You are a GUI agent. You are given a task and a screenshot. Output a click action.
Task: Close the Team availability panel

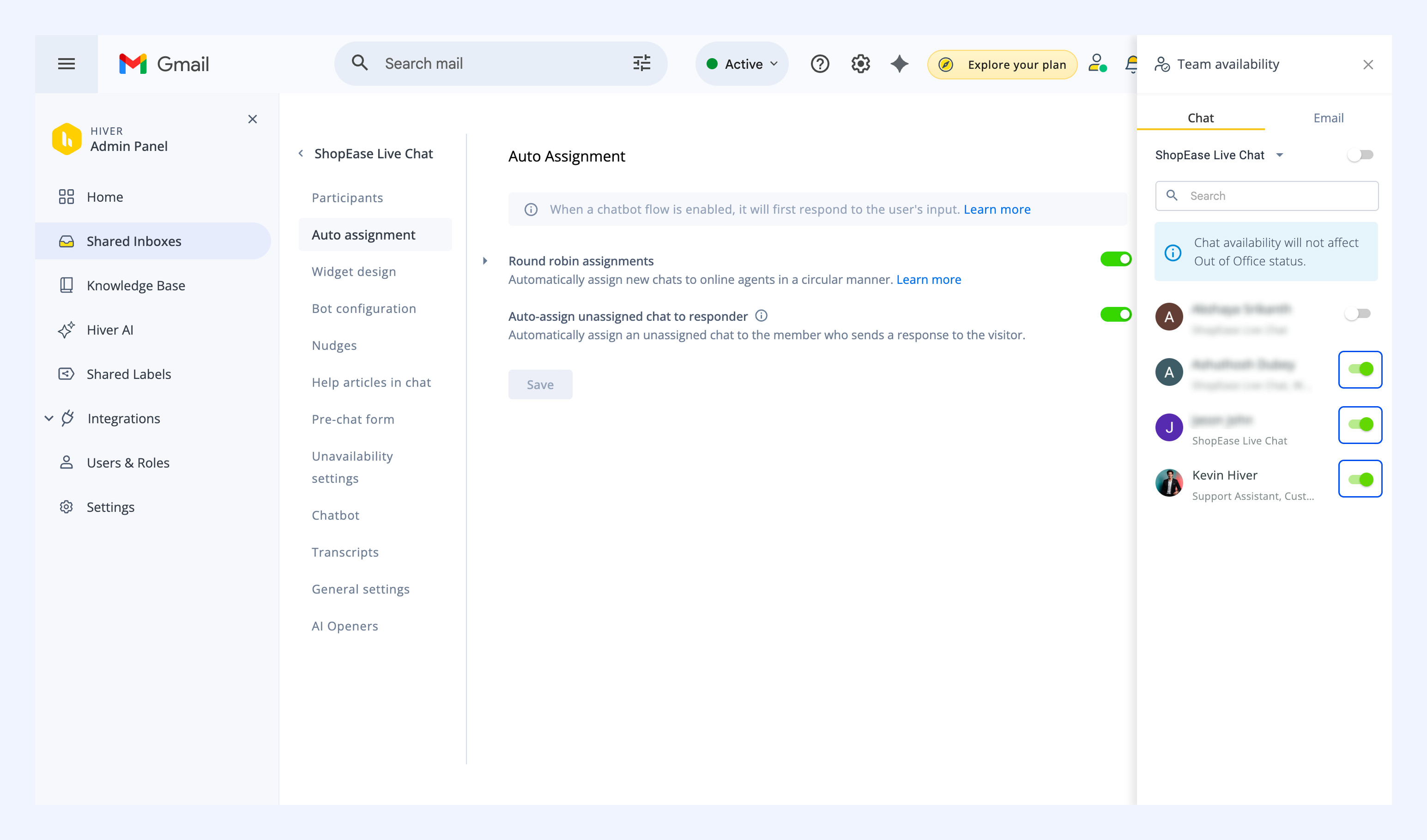coord(1368,65)
